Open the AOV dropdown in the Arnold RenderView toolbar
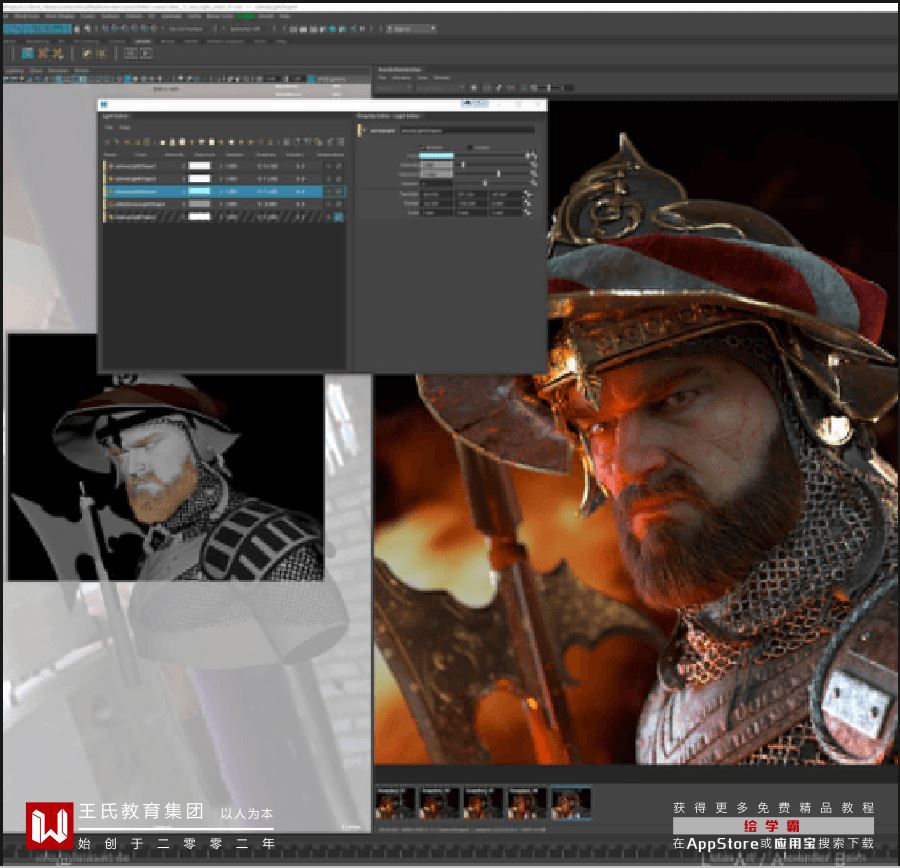The image size is (900, 868). (395, 87)
